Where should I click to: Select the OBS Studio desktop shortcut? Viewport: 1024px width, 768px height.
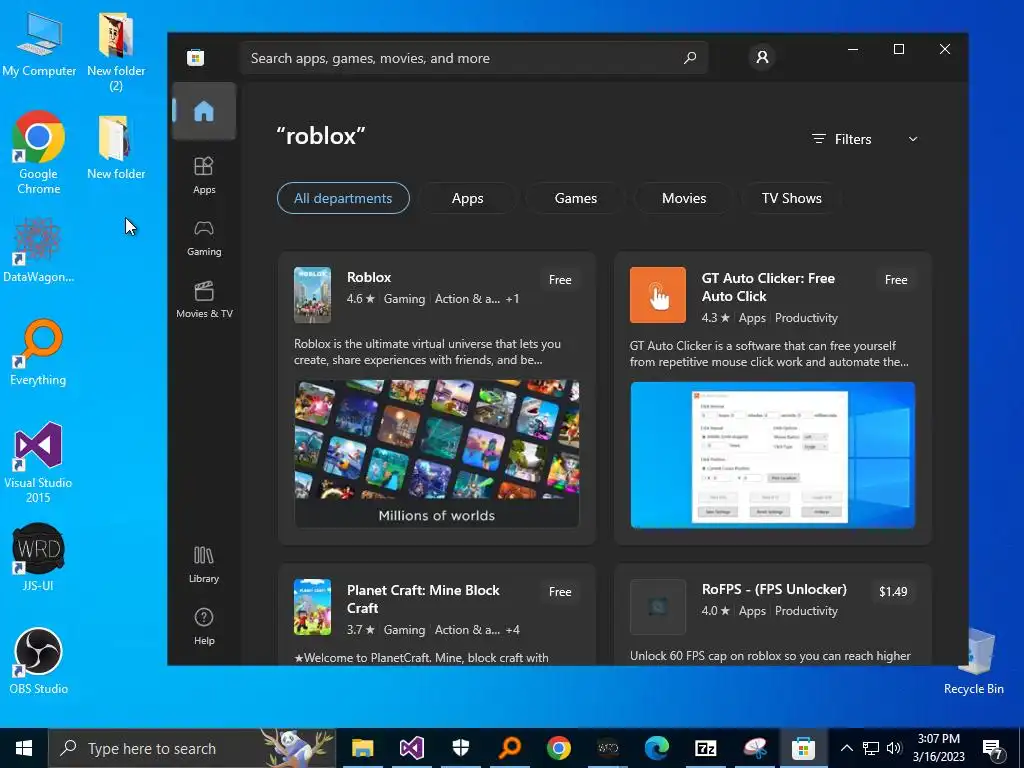click(x=39, y=661)
